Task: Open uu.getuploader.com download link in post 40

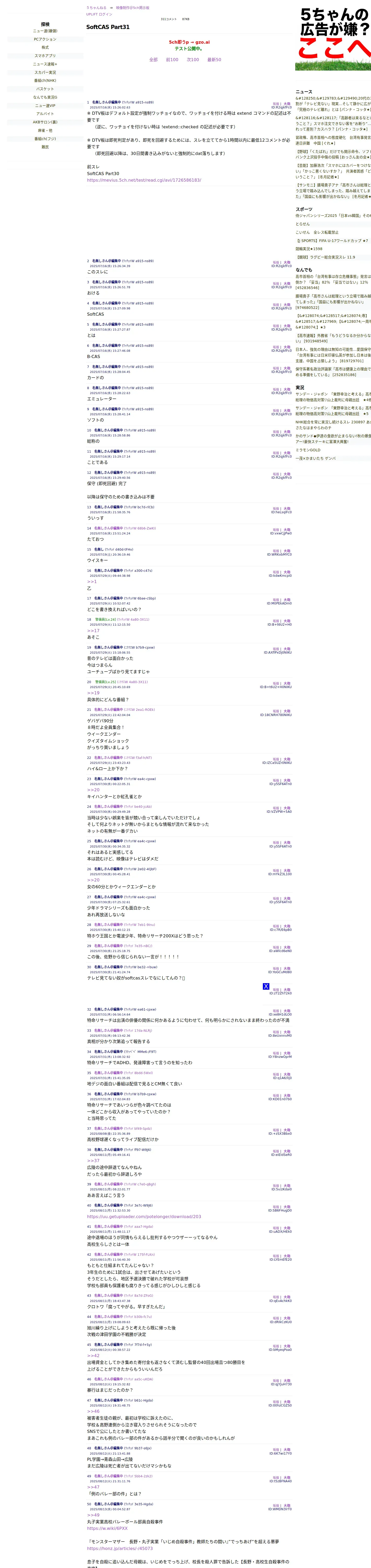Action: click(x=144, y=1217)
